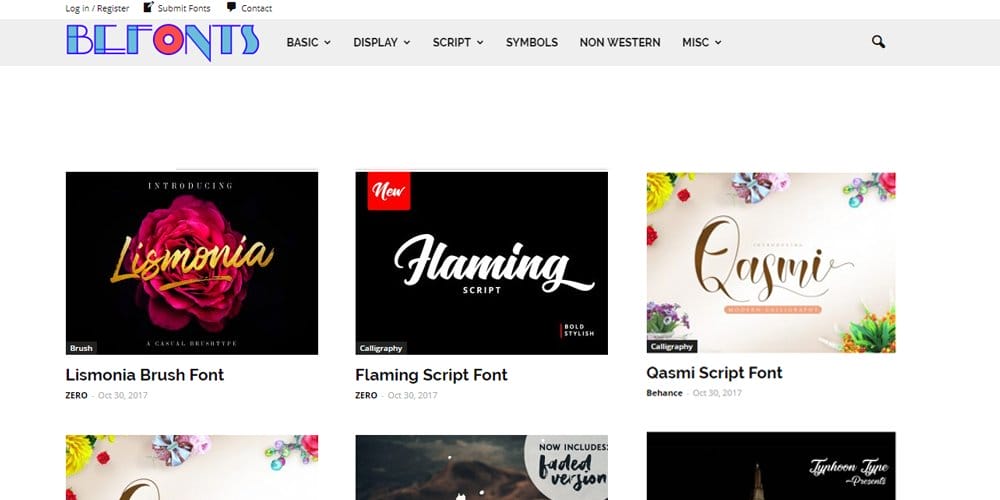Image resolution: width=1000 pixels, height=500 pixels.
Task: Click the Submit Fonts upload icon
Action: point(148,7)
